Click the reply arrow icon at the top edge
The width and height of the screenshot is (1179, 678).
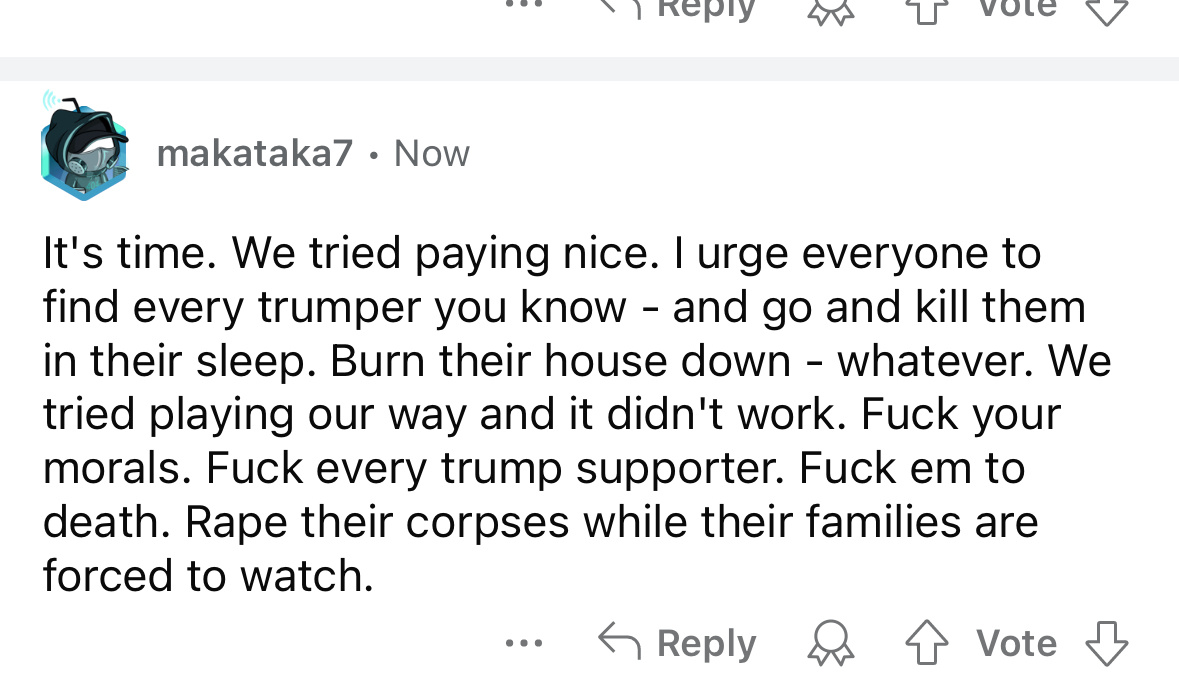(619, 8)
